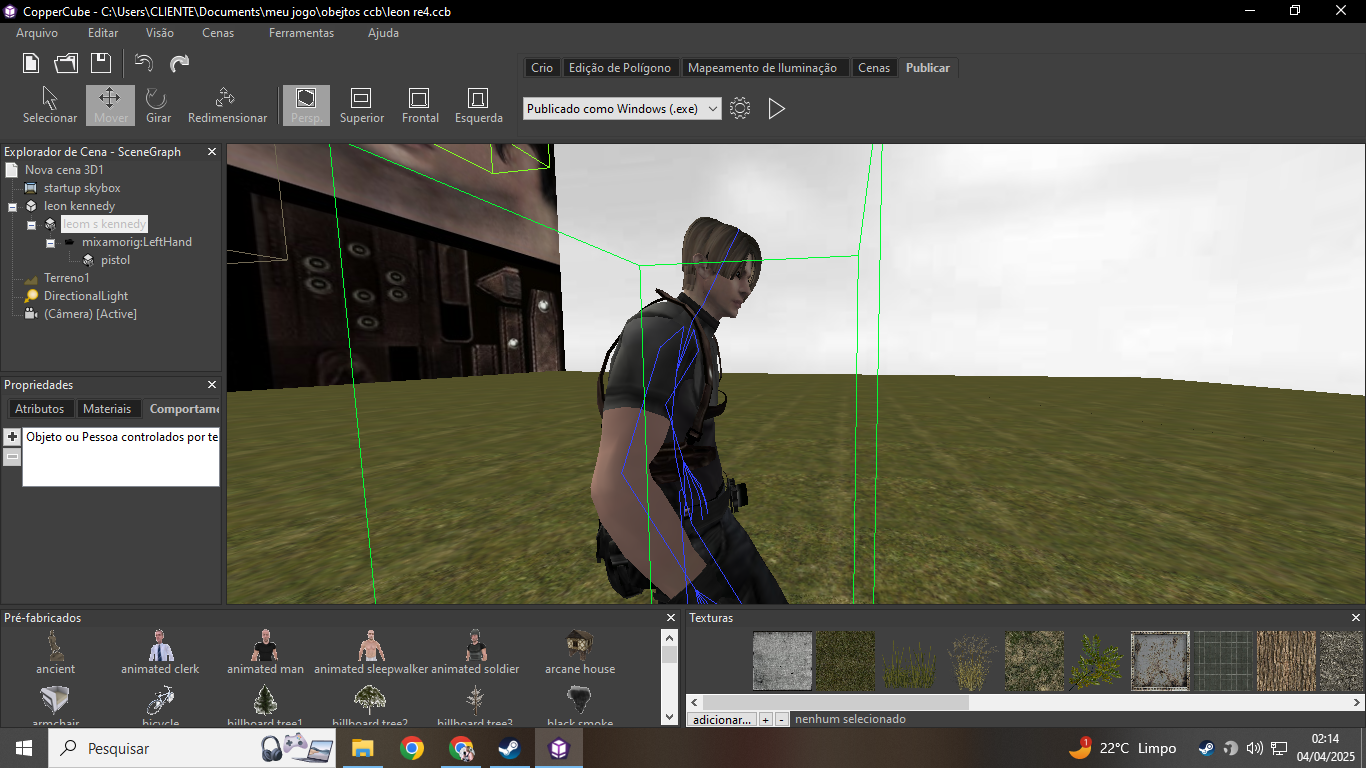Switch to Frontal view
Image resolution: width=1366 pixels, height=768 pixels.
click(x=420, y=105)
